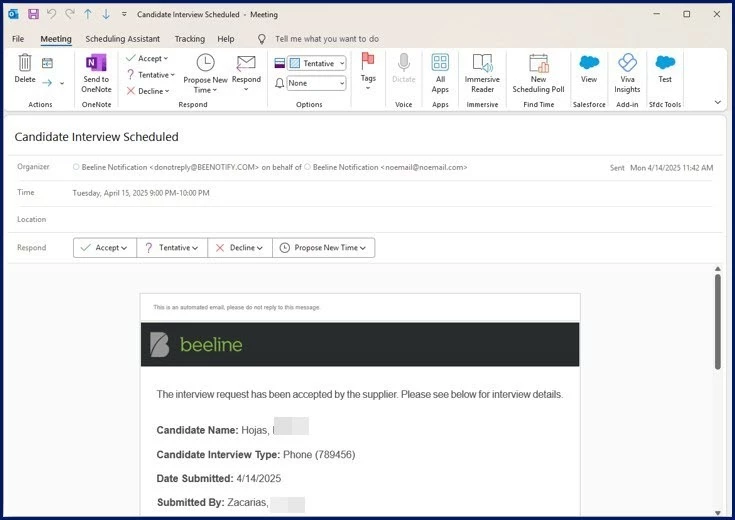Screen dimensions: 735x520
Task: Click the Redo arrow icon
Action: click(x=70, y=14)
